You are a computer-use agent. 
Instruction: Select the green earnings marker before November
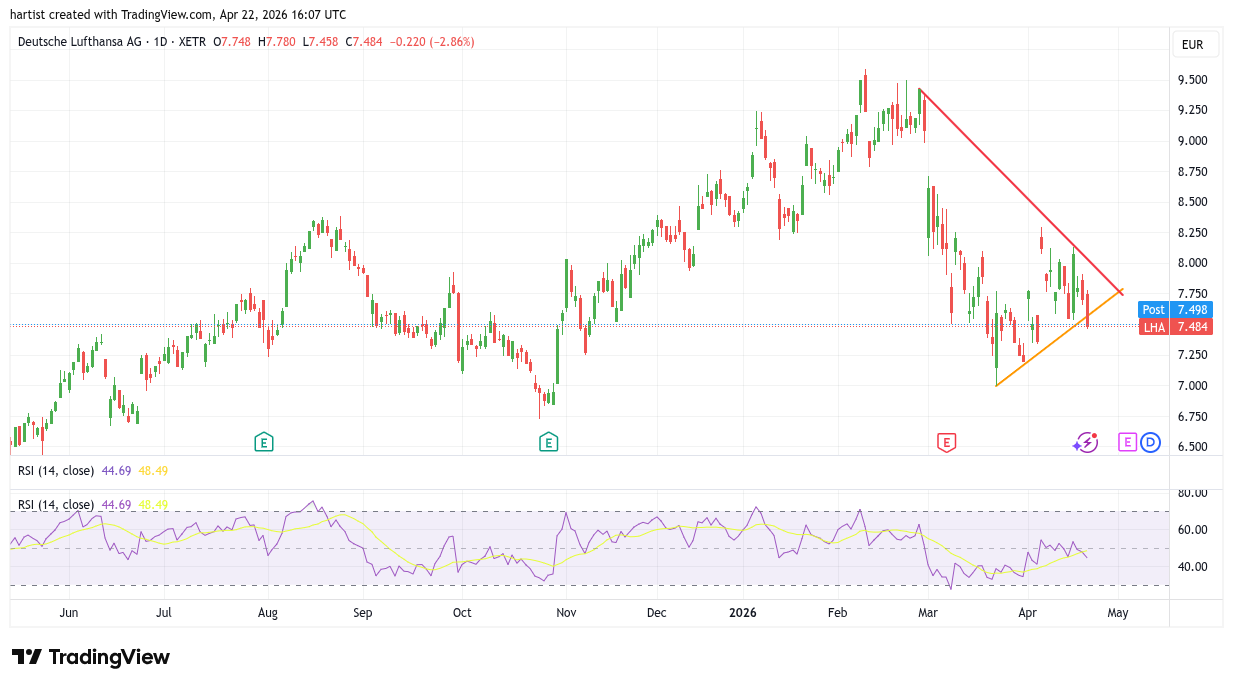click(x=547, y=442)
